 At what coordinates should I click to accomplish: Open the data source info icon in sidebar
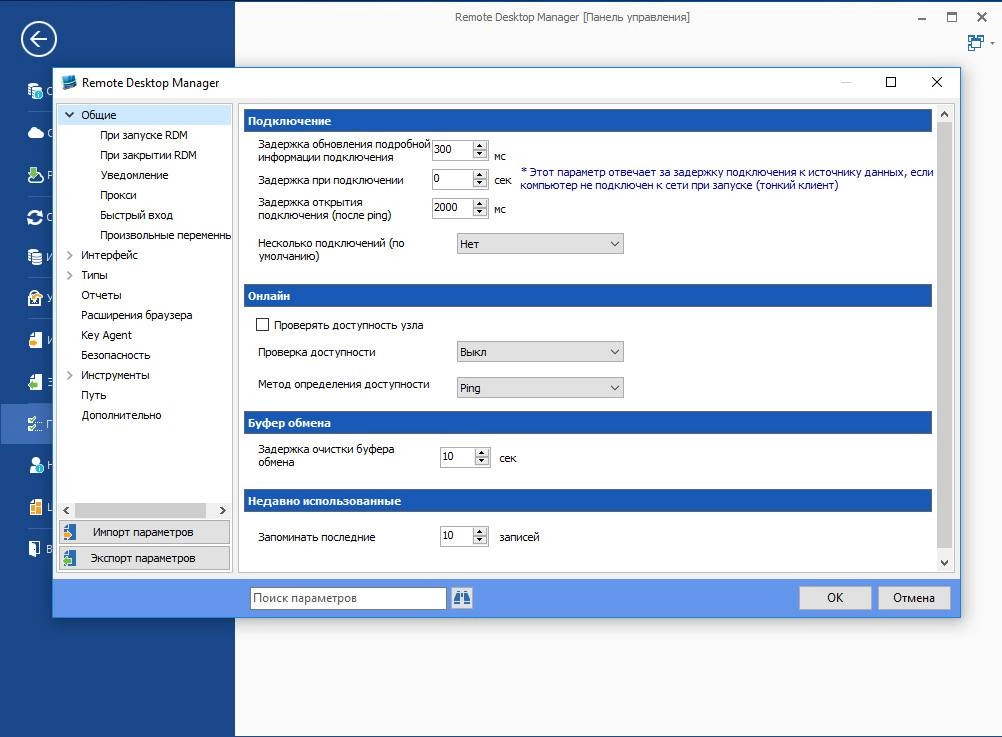(35, 91)
